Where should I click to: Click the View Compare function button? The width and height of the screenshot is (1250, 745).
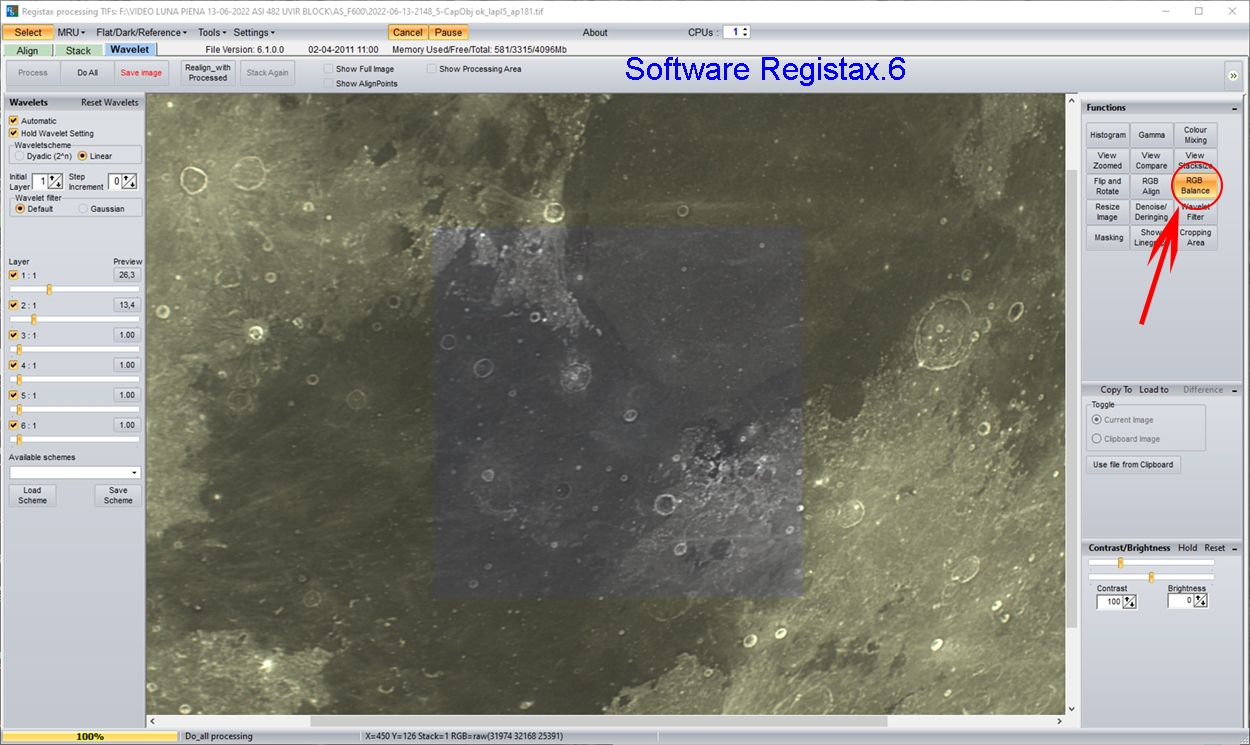tap(1151, 160)
